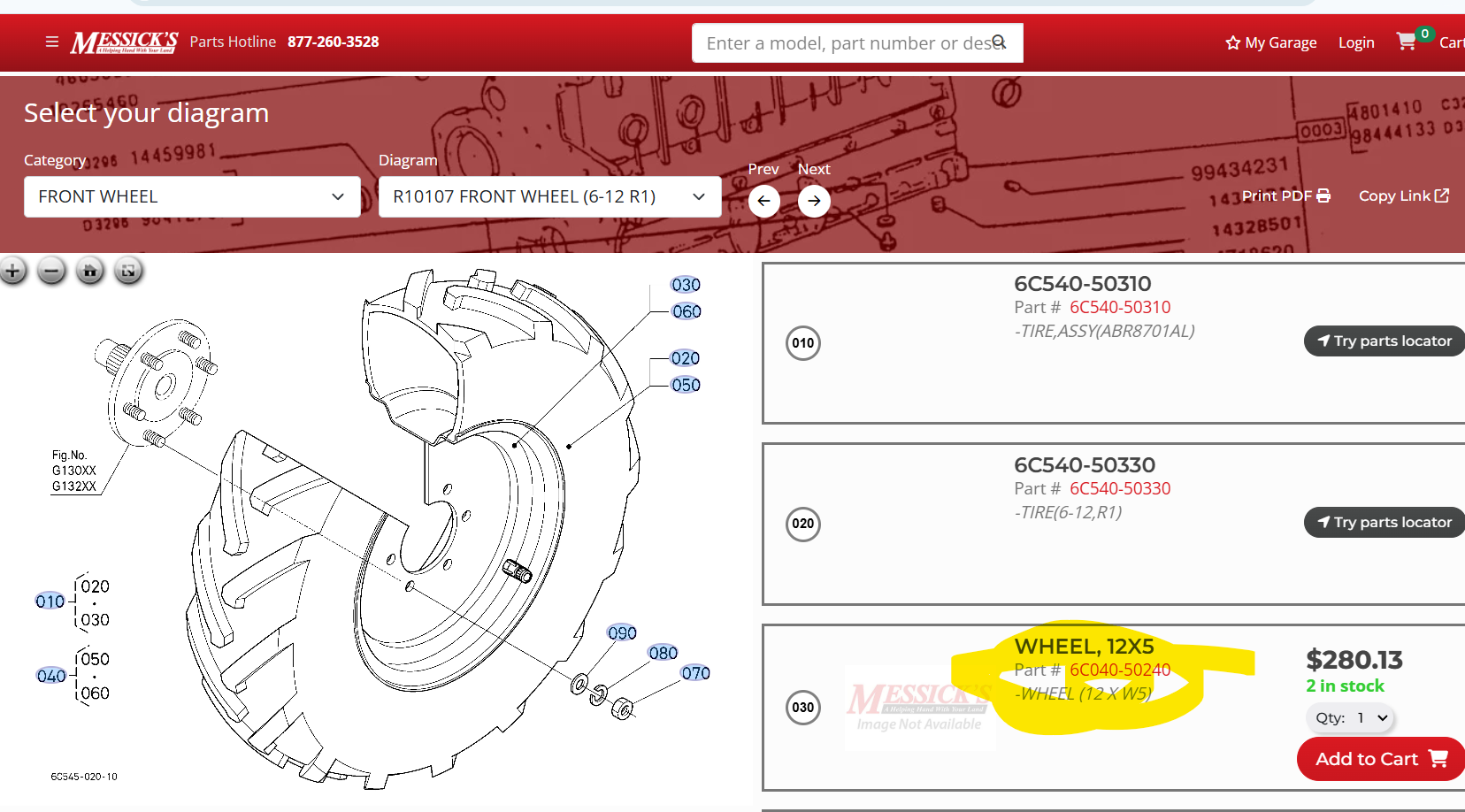1465x812 pixels.
Task: Zoom in on the parts diagram
Action: coord(13,271)
